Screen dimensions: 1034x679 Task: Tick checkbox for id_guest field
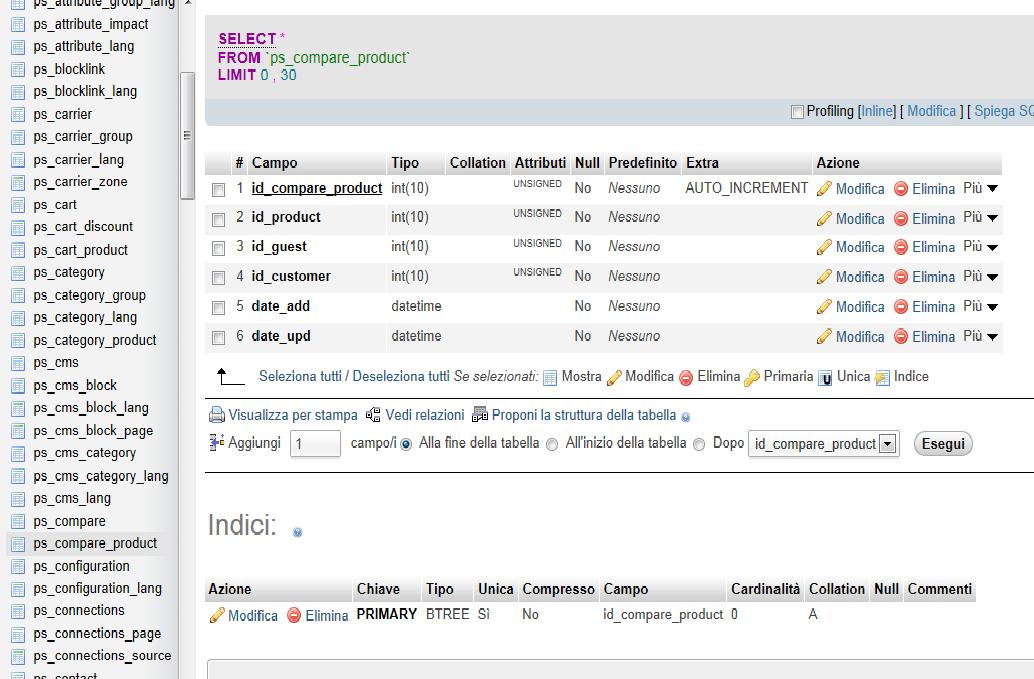coord(218,249)
